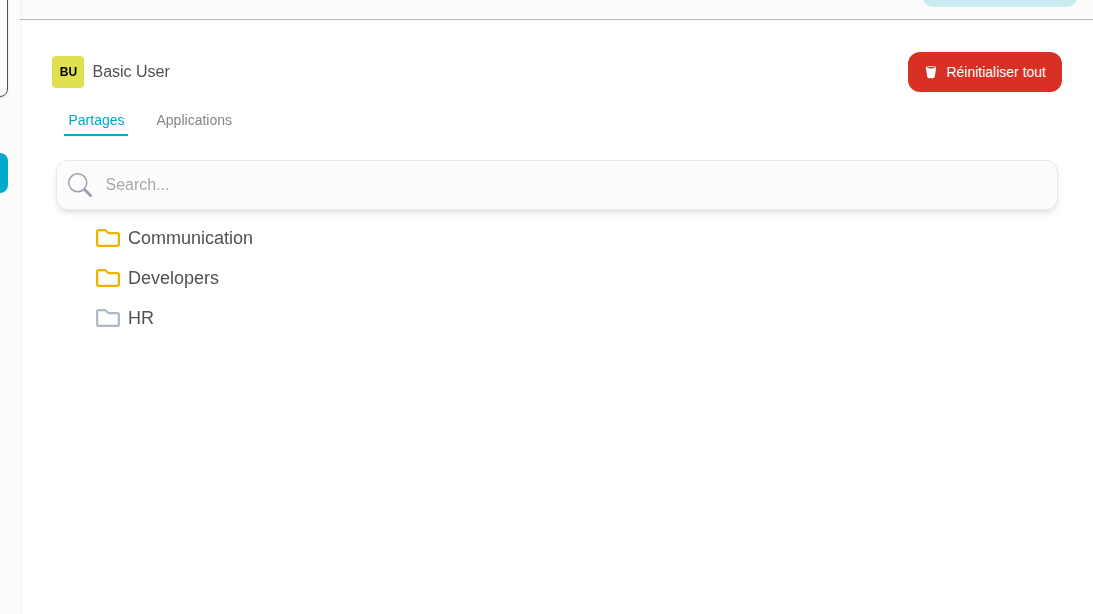Open the Applications tab
Image resolution: width=1093 pixels, height=614 pixels.
pos(194,120)
